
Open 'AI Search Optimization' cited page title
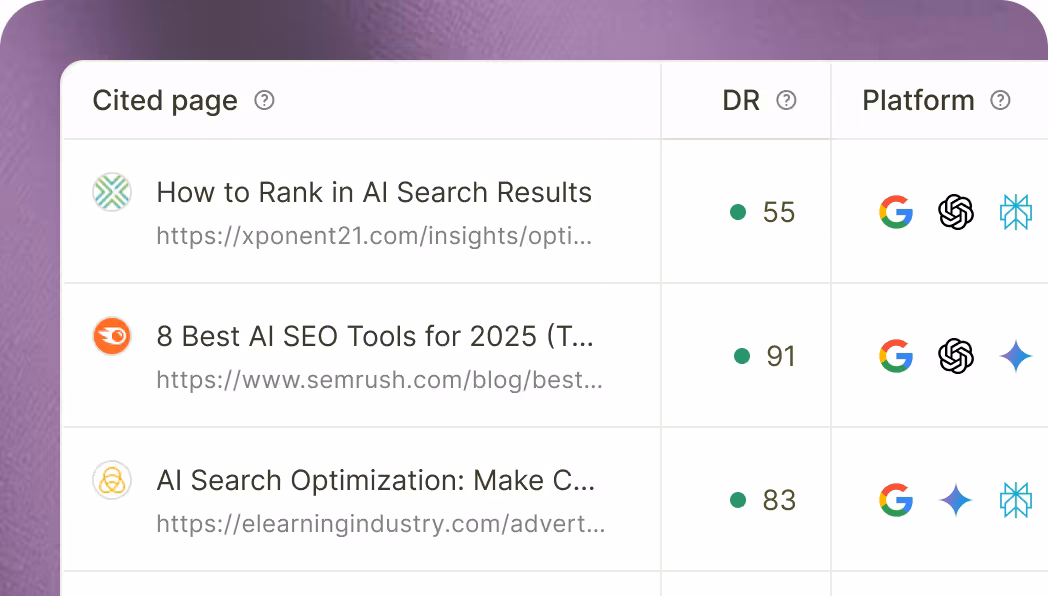click(x=376, y=480)
